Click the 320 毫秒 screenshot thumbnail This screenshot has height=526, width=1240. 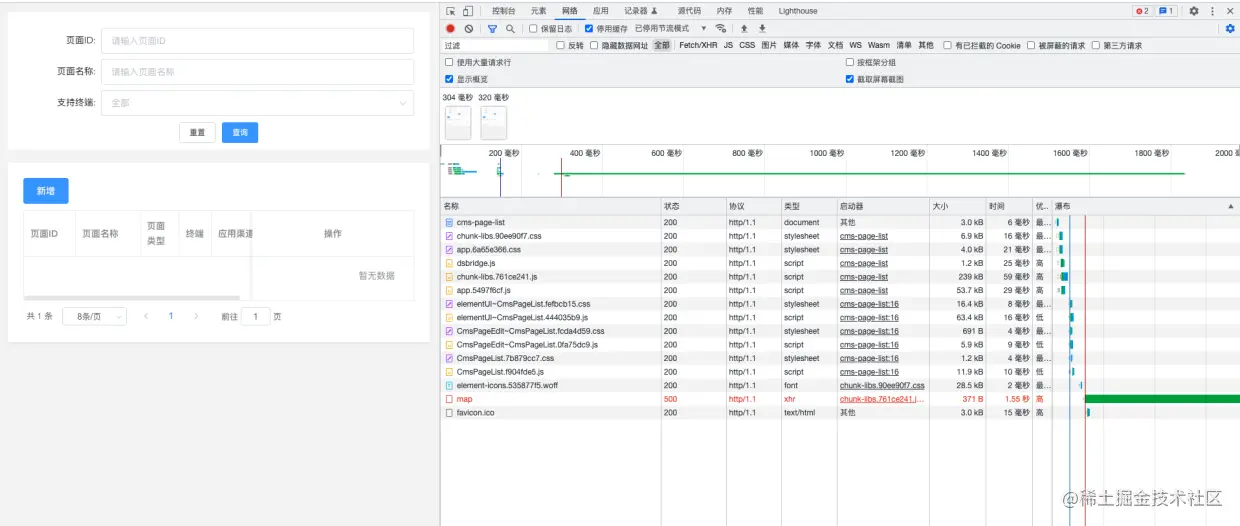(x=494, y=122)
